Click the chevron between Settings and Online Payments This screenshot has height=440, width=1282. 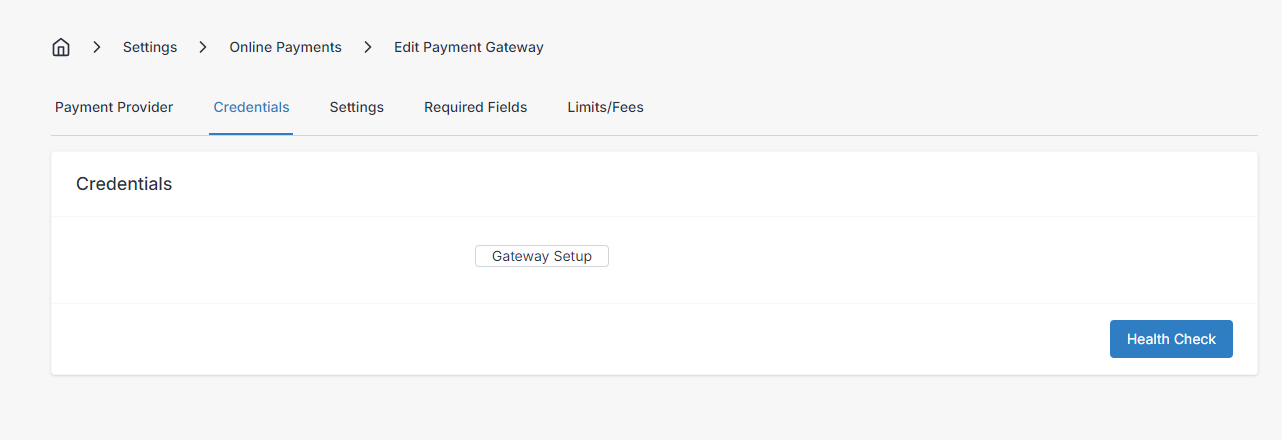tap(203, 47)
